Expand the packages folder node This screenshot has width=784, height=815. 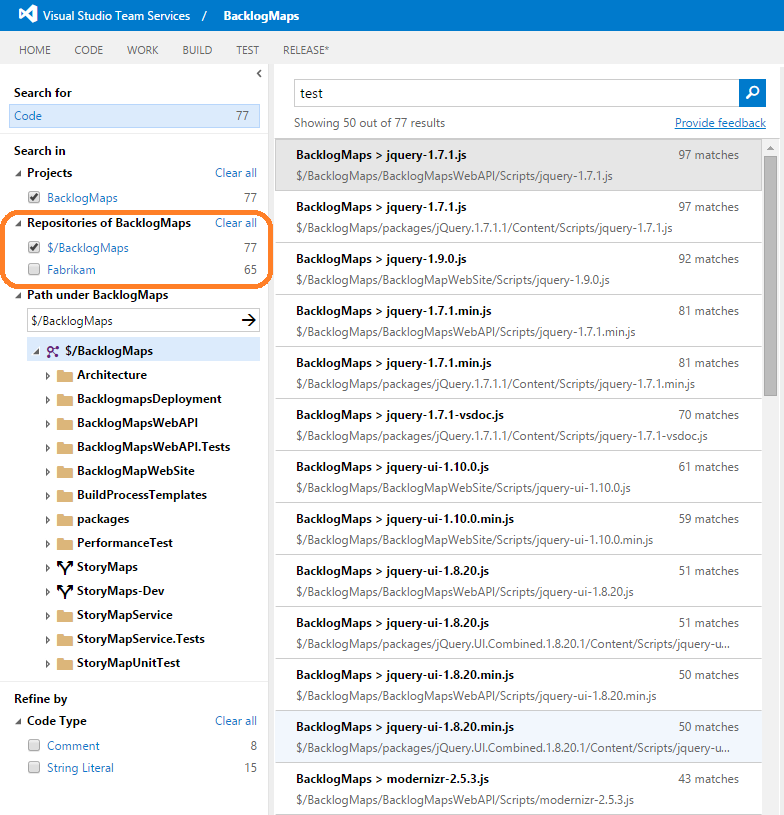point(47,519)
